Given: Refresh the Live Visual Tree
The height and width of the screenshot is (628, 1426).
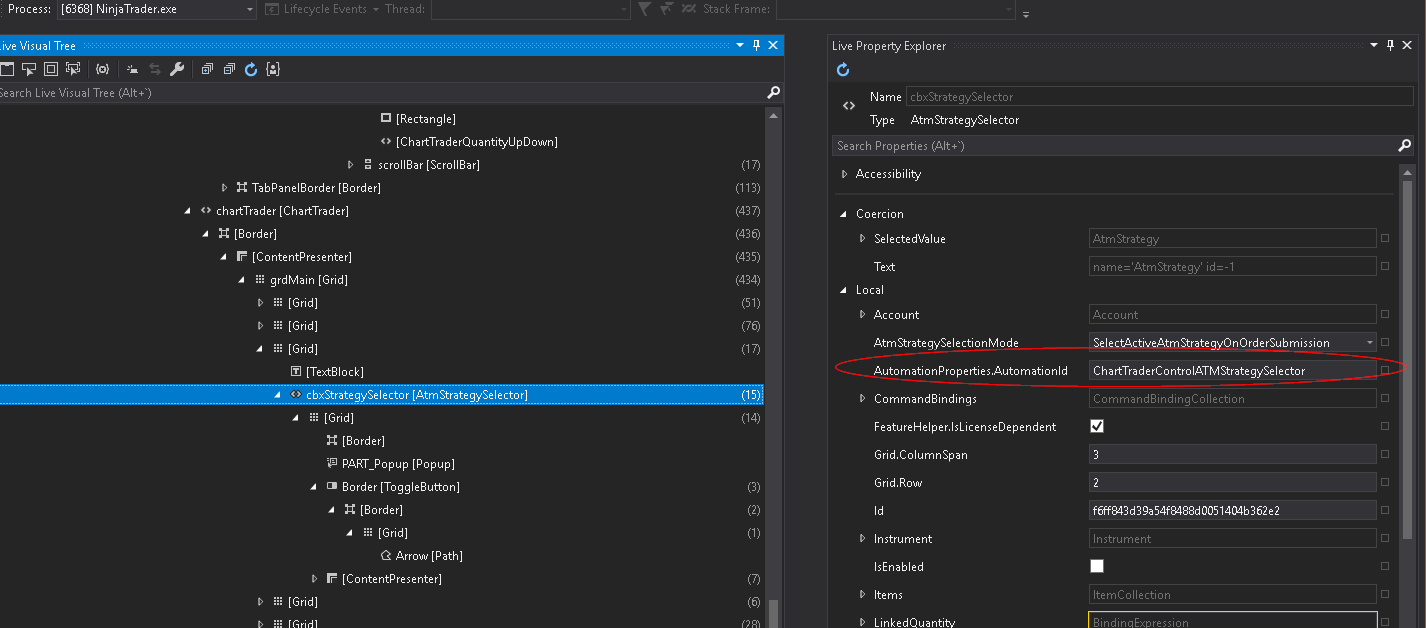Looking at the screenshot, I should [x=251, y=69].
